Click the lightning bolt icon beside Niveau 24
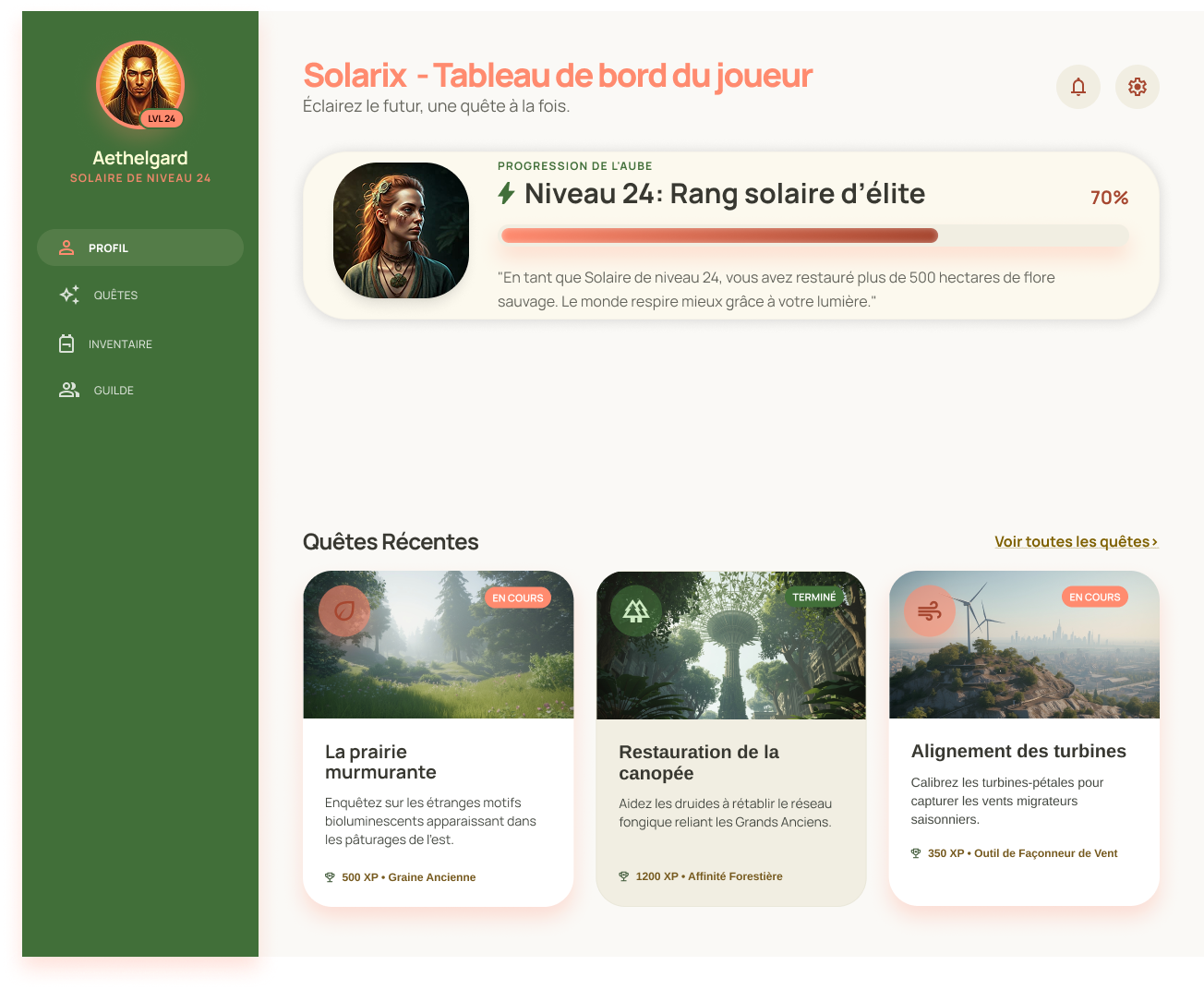The image size is (1204, 990). [506, 194]
